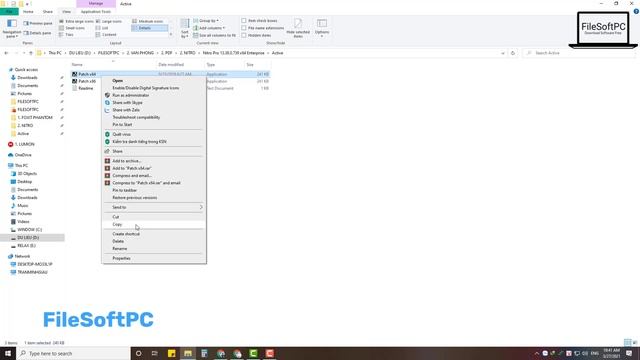Select WINDOW (C:) drive in sidebar
The width and height of the screenshot is (640, 360).
(x=29, y=229)
